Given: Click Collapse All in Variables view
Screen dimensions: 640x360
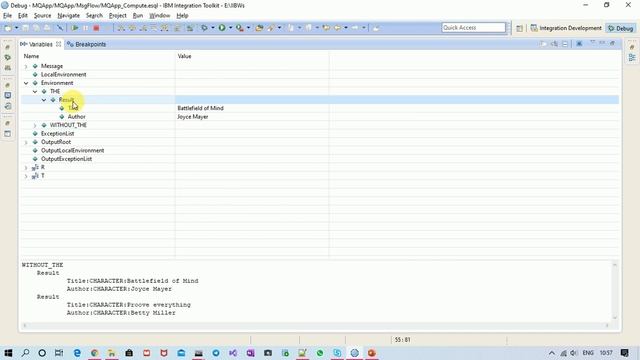Looking at the screenshot, I should [565, 44].
